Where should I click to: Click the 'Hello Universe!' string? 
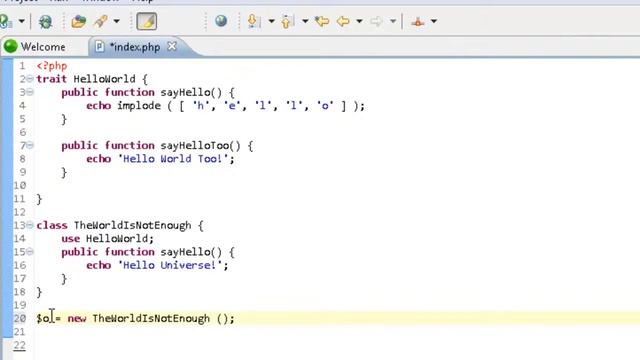click(170, 265)
